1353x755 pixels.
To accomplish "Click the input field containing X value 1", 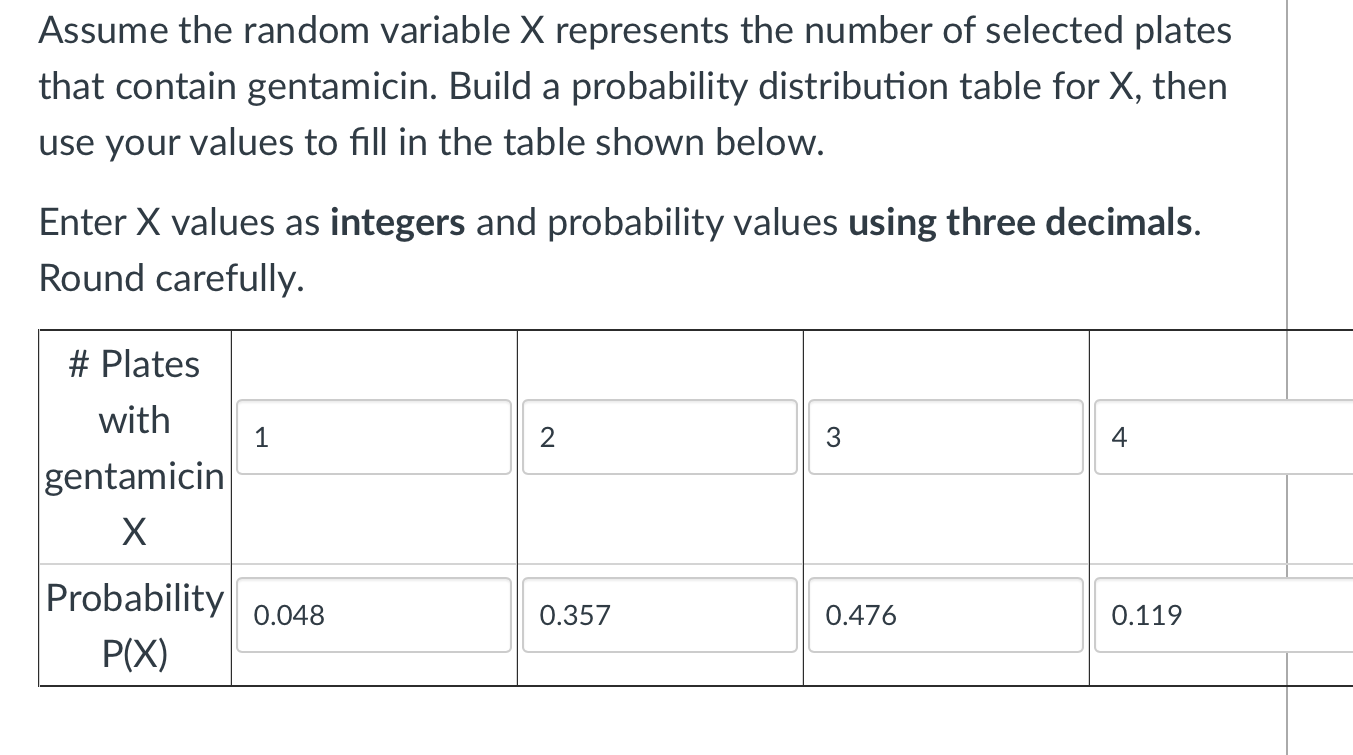I will (373, 437).
